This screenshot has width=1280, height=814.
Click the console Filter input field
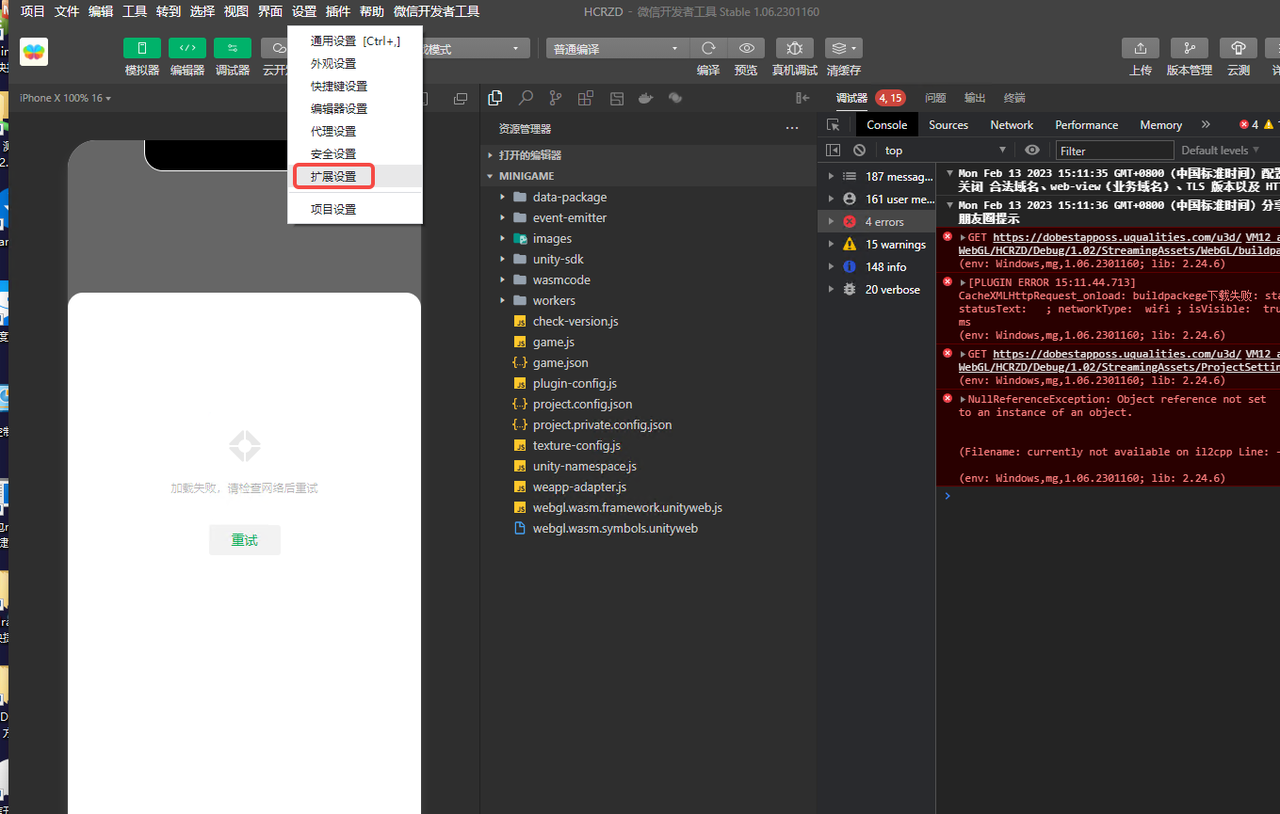(x=1114, y=150)
